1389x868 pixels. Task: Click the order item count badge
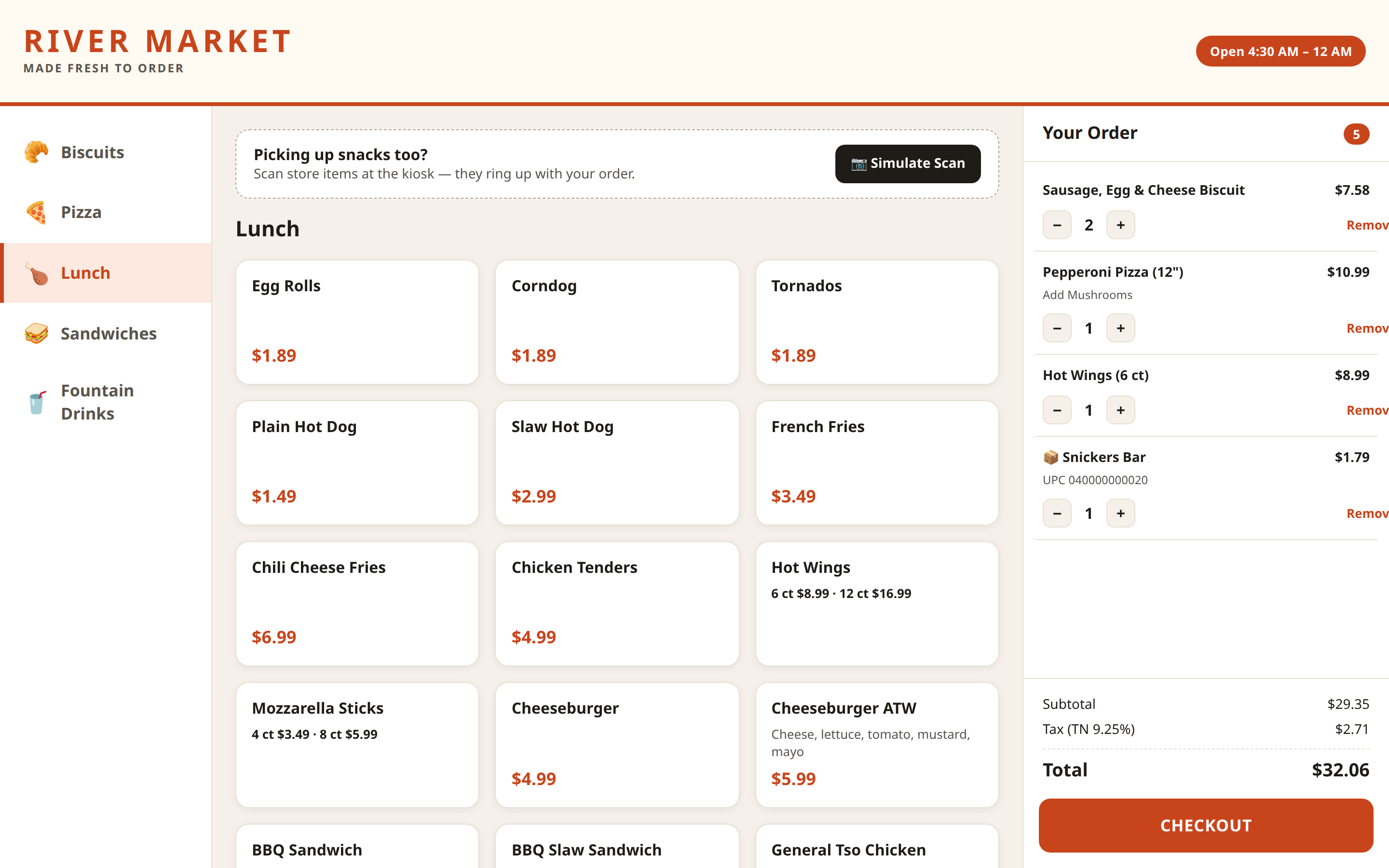click(x=1356, y=135)
